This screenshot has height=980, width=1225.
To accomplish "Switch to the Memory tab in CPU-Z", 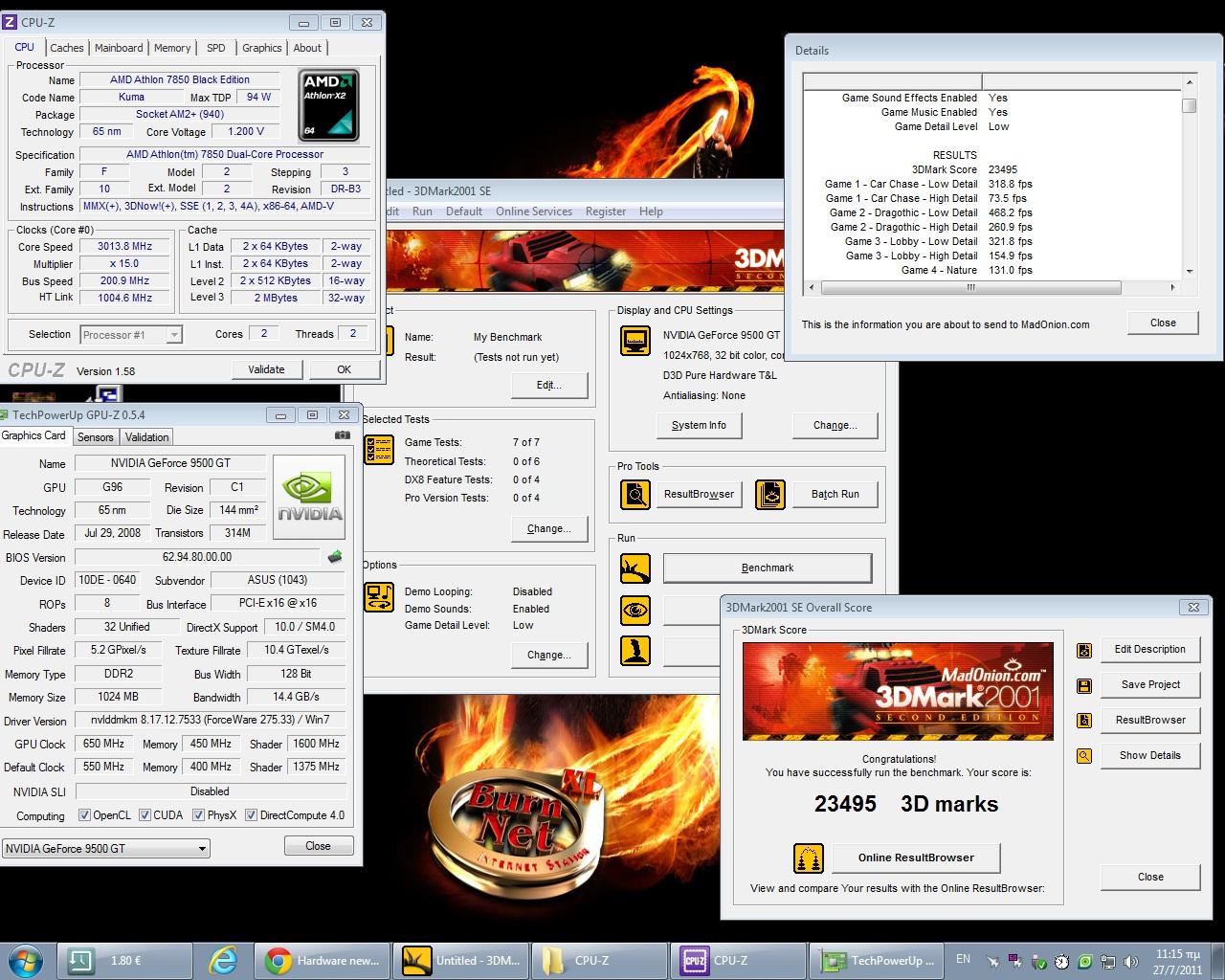I will click(x=172, y=48).
